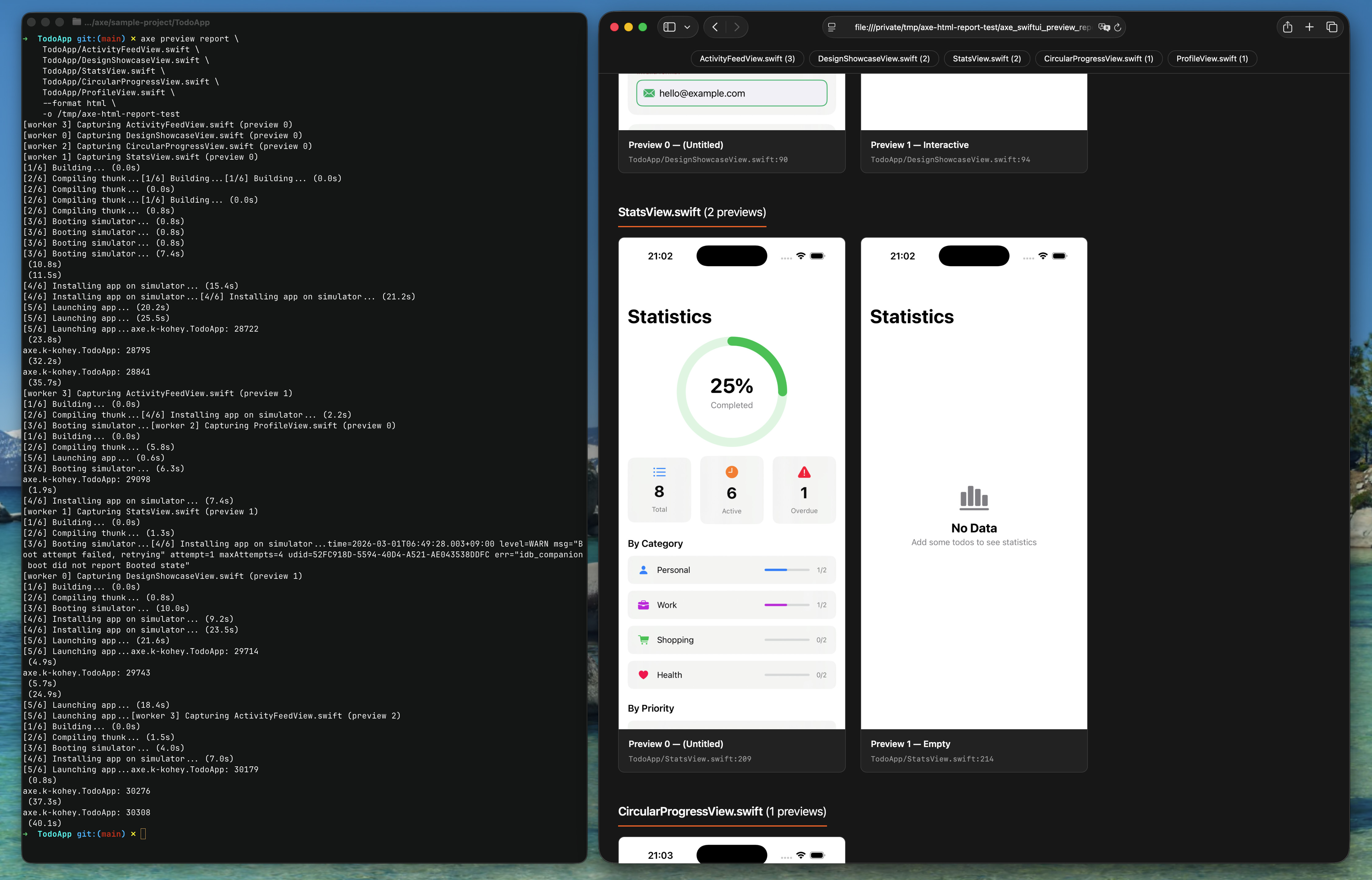
Task: Click the TodoApp/StatsView.swift:209 path
Action: [690, 759]
